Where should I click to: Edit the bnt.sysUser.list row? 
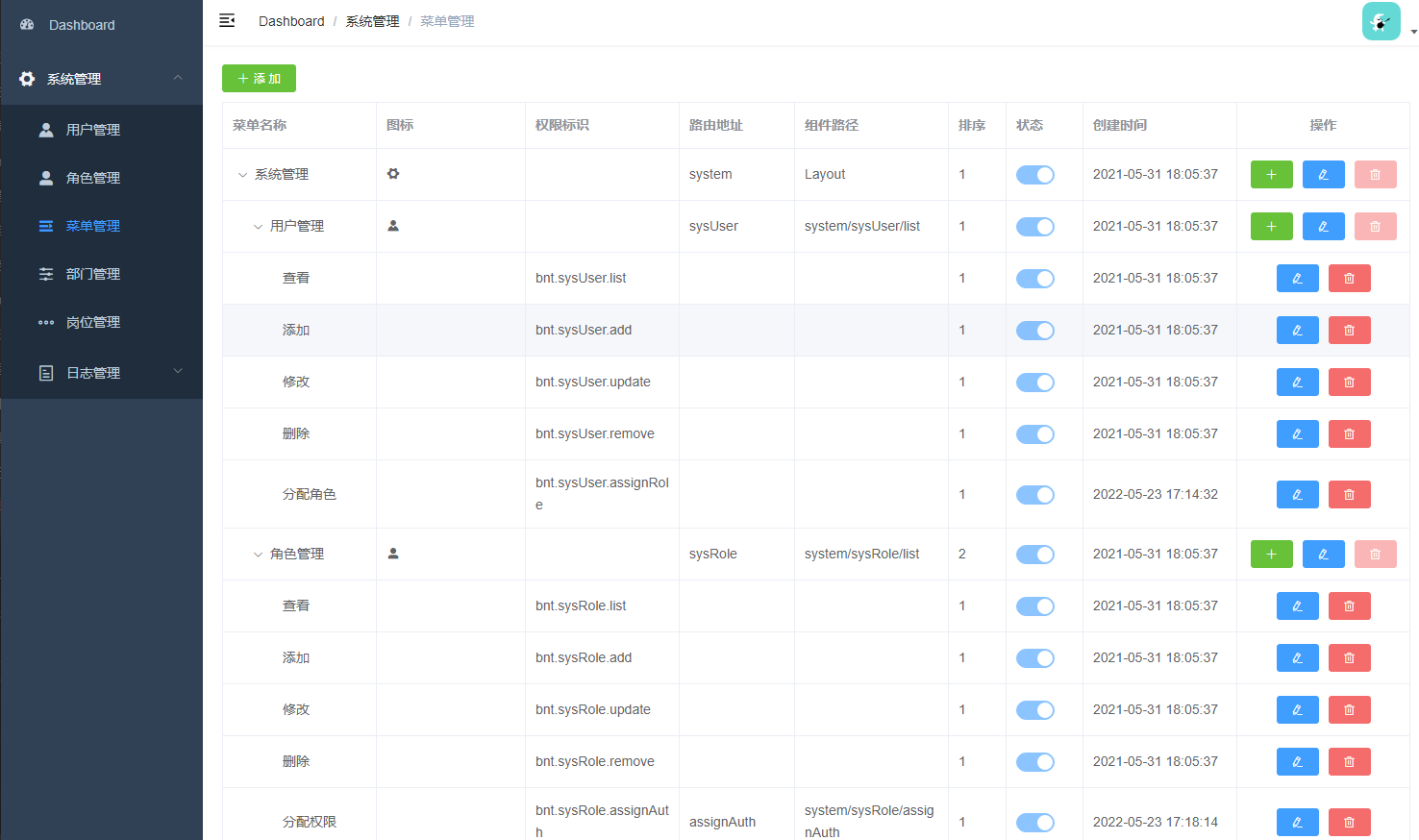[x=1297, y=279]
